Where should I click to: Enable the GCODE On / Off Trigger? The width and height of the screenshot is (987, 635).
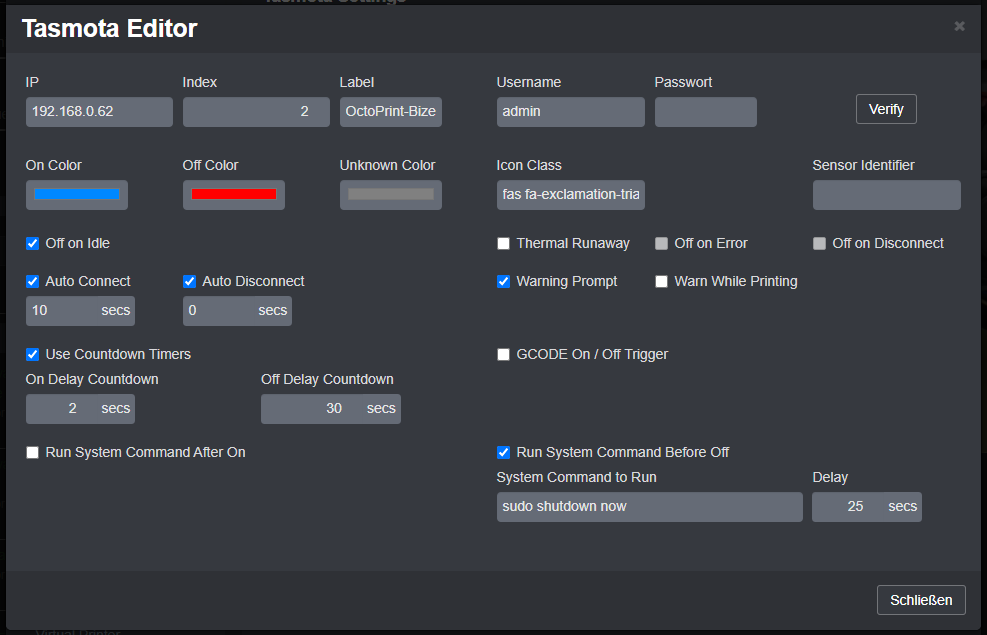click(503, 354)
